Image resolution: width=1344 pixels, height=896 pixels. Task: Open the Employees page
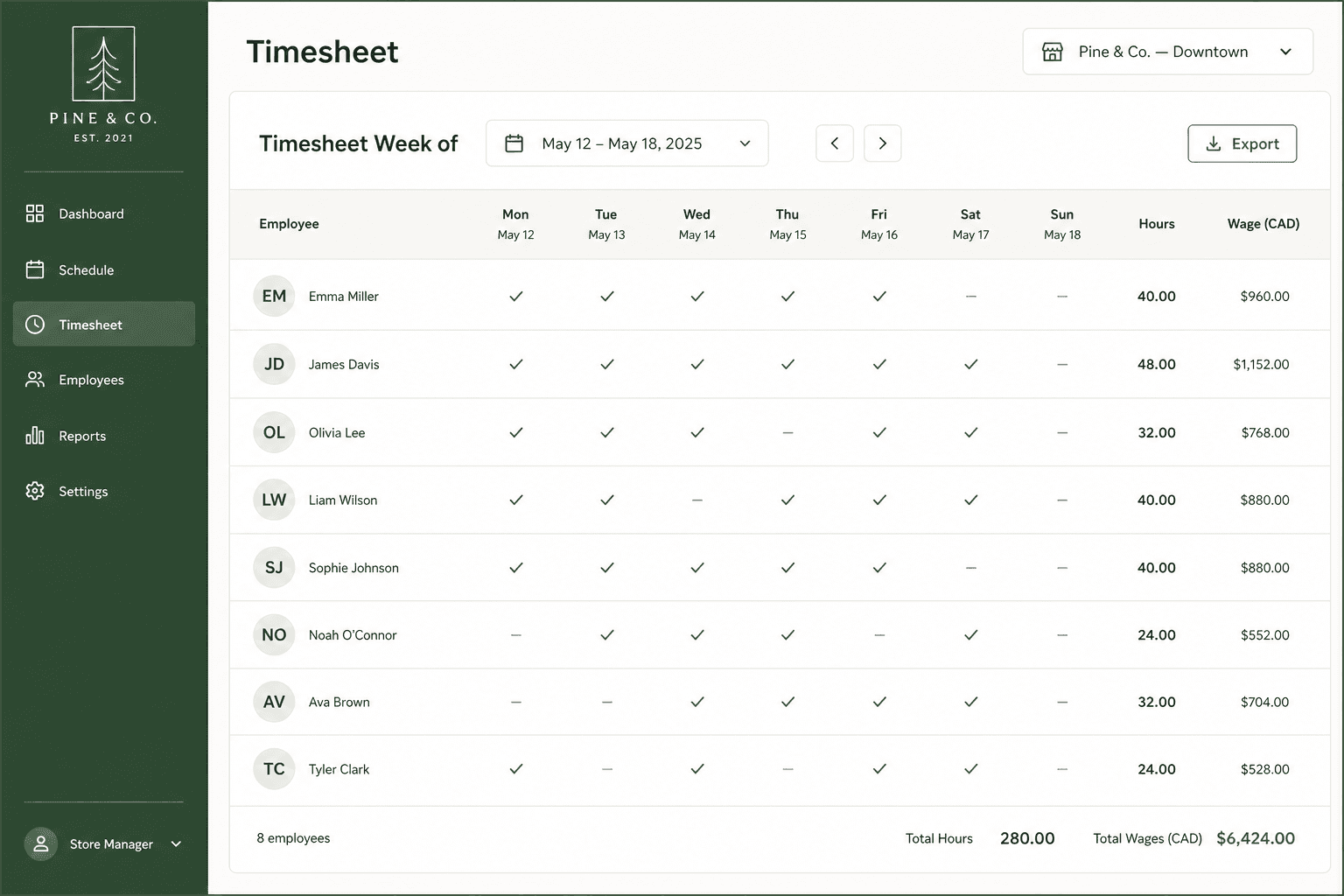(104, 380)
